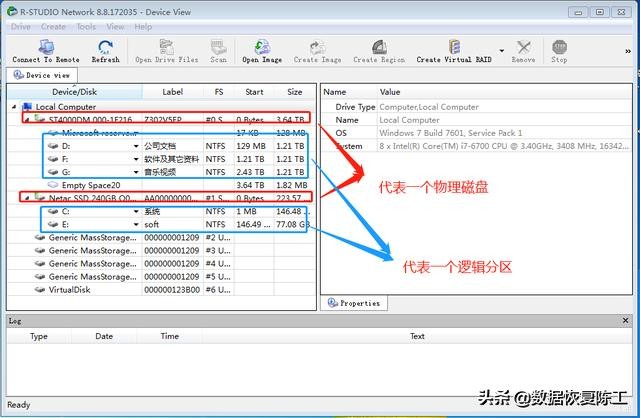640x418 pixels.
Task: Click the Stop toolbar icon
Action: click(559, 51)
